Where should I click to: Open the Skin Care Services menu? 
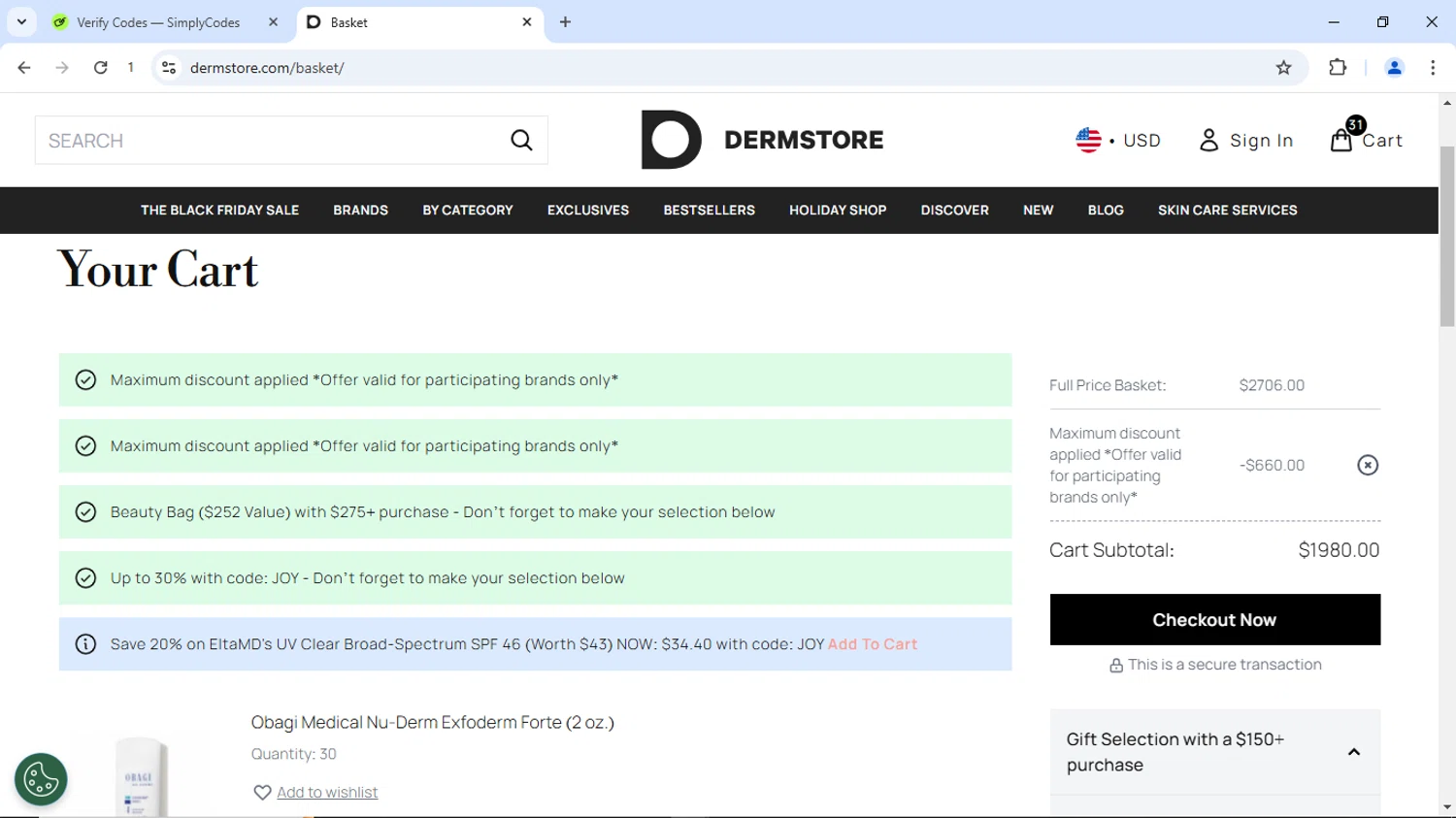[x=1227, y=211]
